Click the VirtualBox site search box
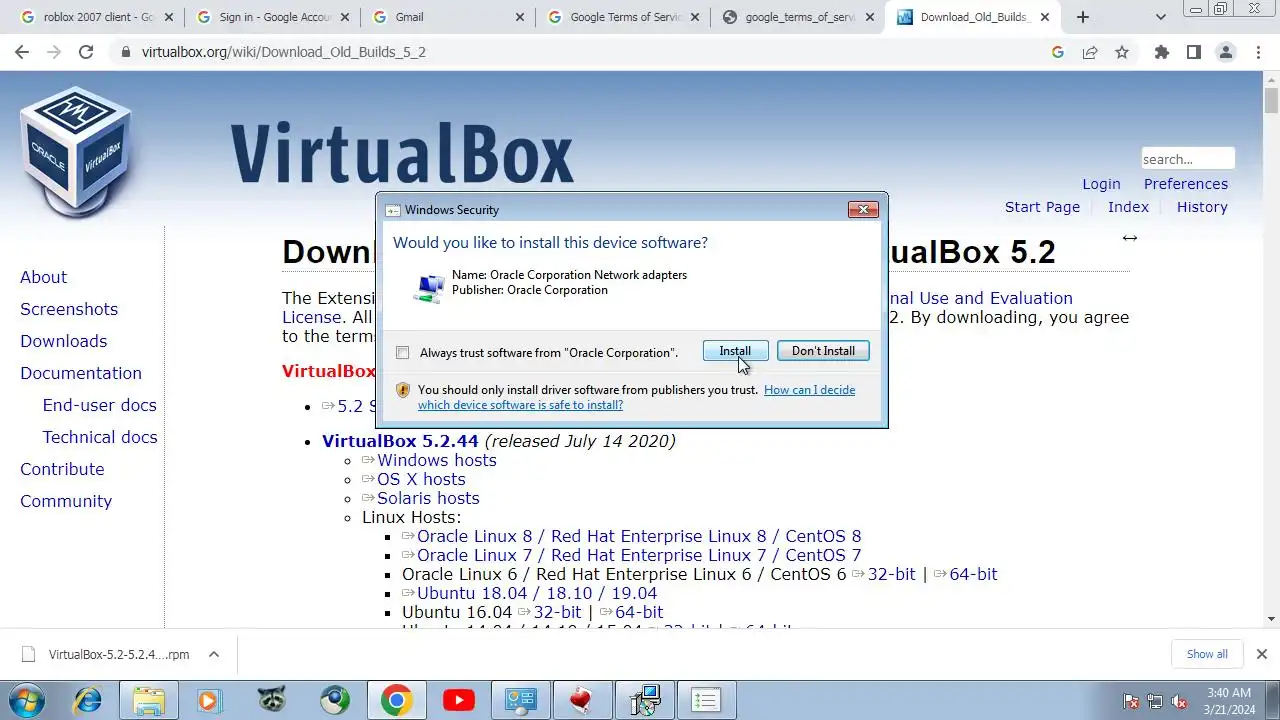 point(1187,159)
